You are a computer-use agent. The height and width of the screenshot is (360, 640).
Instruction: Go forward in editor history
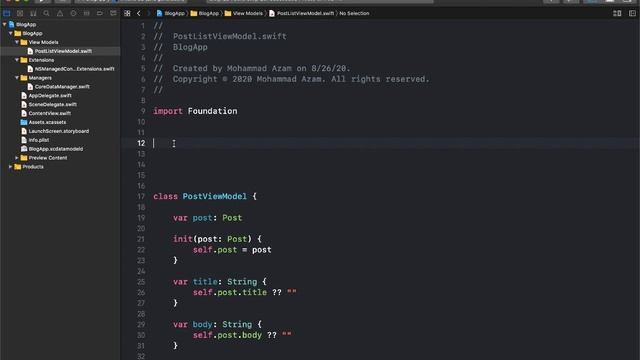click(x=148, y=13)
